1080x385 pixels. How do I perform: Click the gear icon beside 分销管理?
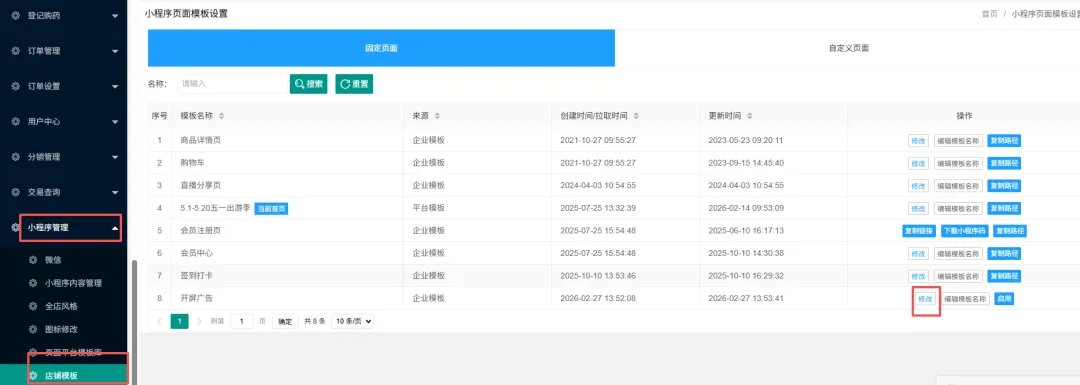click(16, 156)
